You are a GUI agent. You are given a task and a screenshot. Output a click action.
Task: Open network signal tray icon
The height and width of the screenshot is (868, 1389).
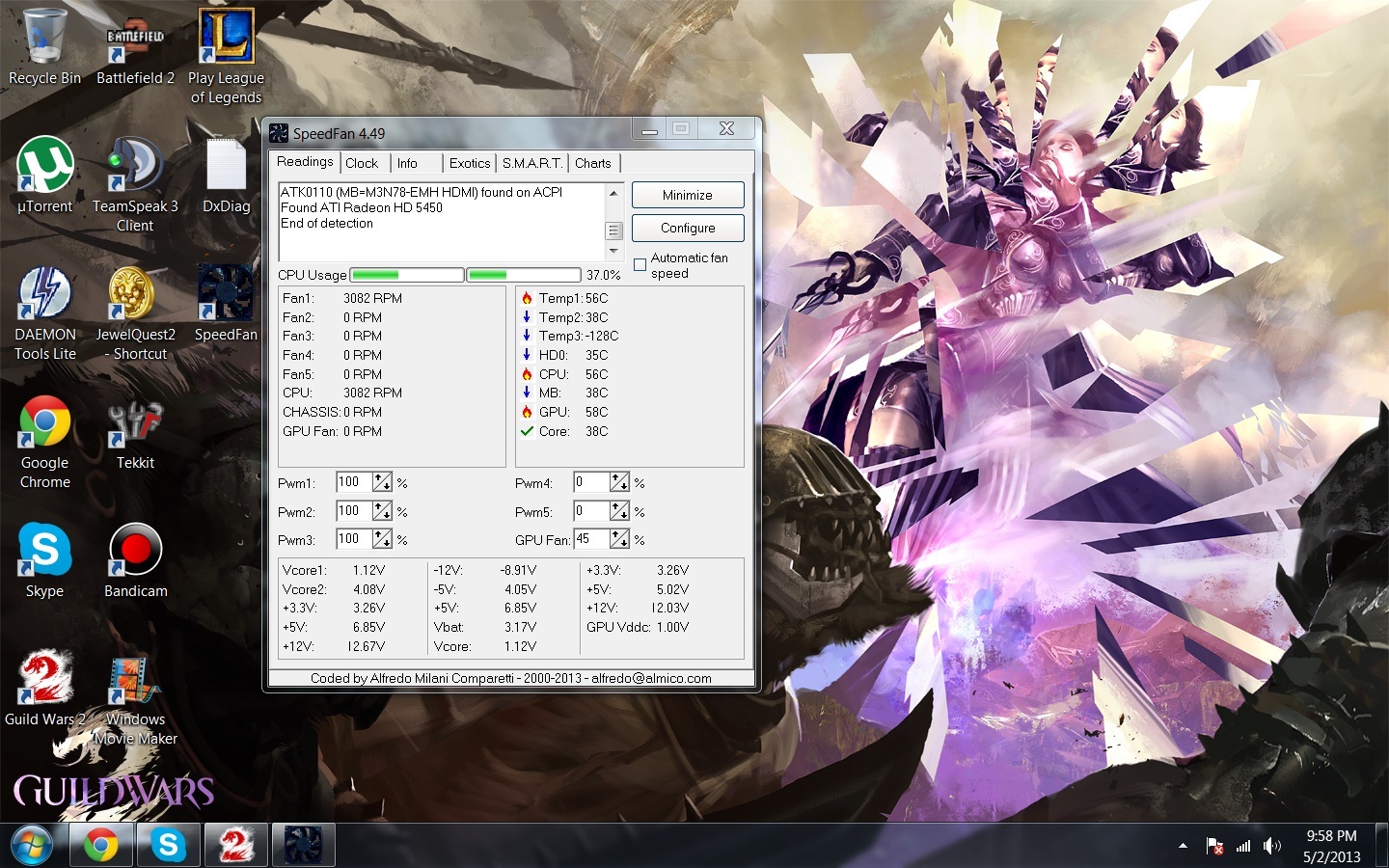click(1243, 846)
